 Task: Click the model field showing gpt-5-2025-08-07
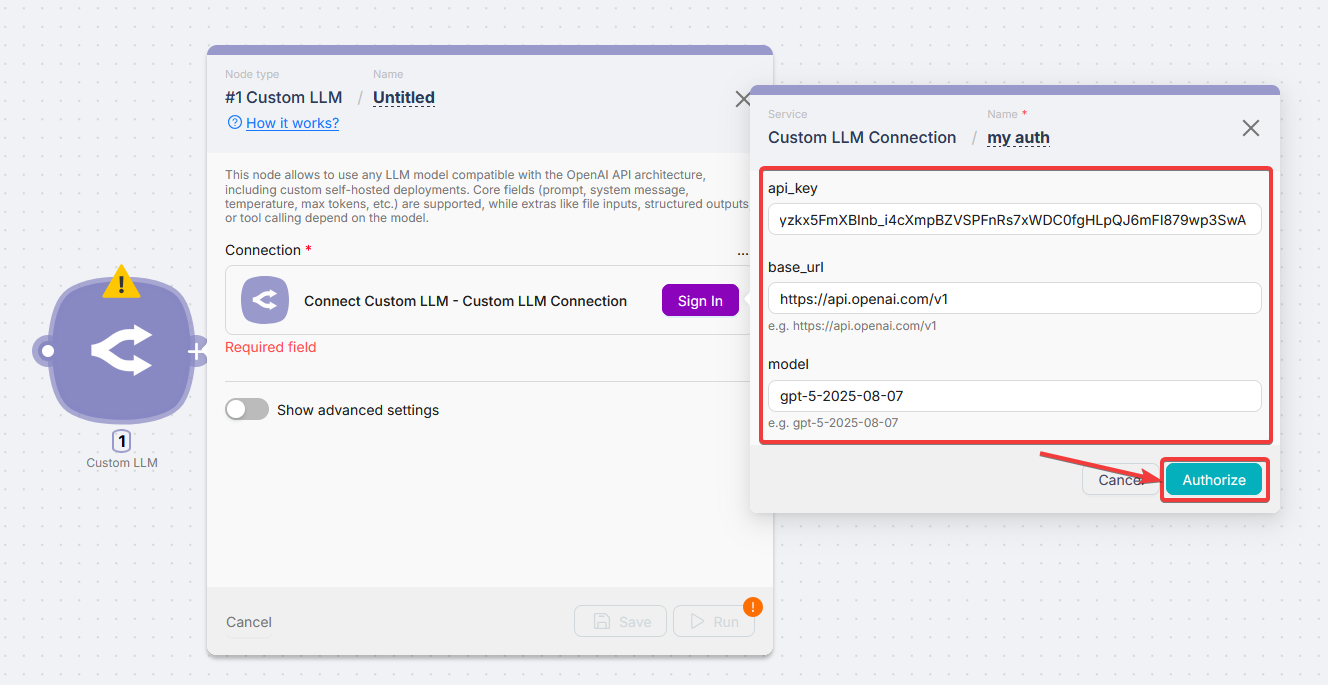point(1014,395)
